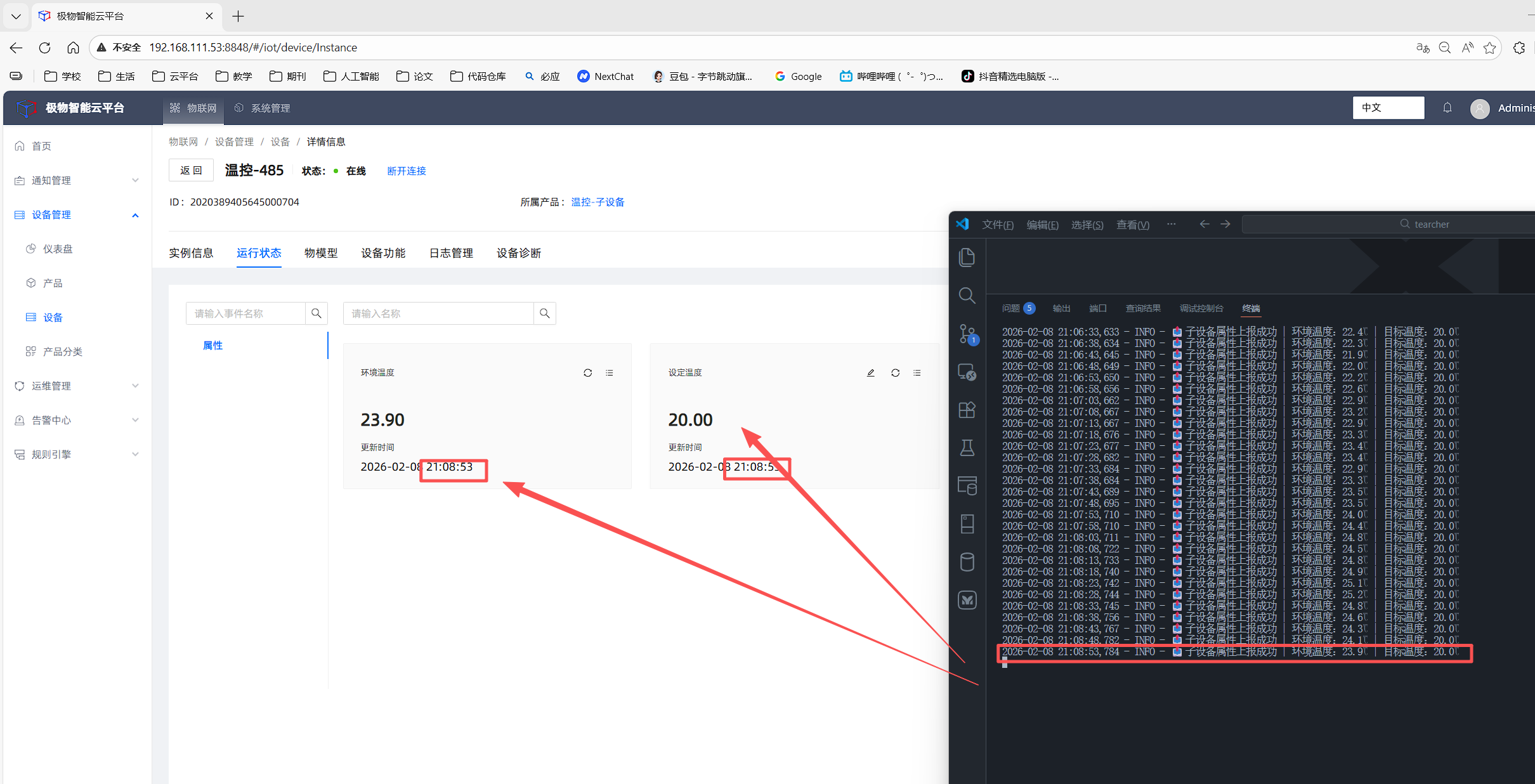Open VS Code Extensions icon

pos(967,410)
